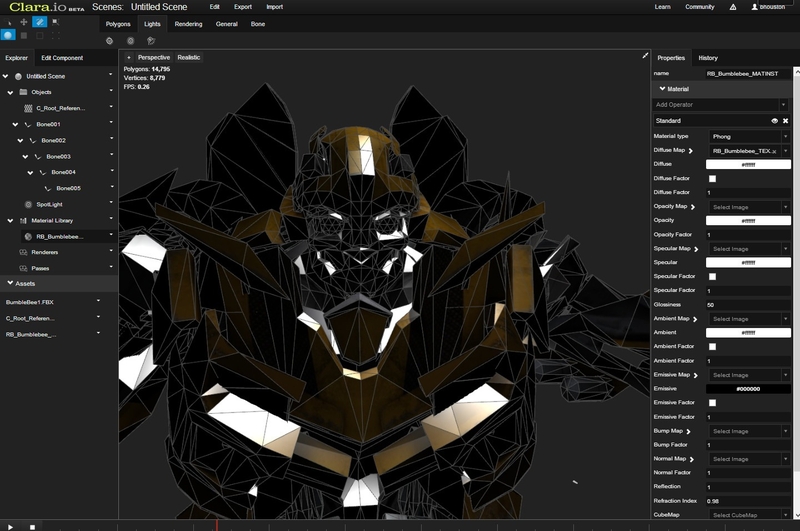This screenshot has width=800, height=531.
Task: Remove the Standard operator with X icon
Action: pos(786,121)
